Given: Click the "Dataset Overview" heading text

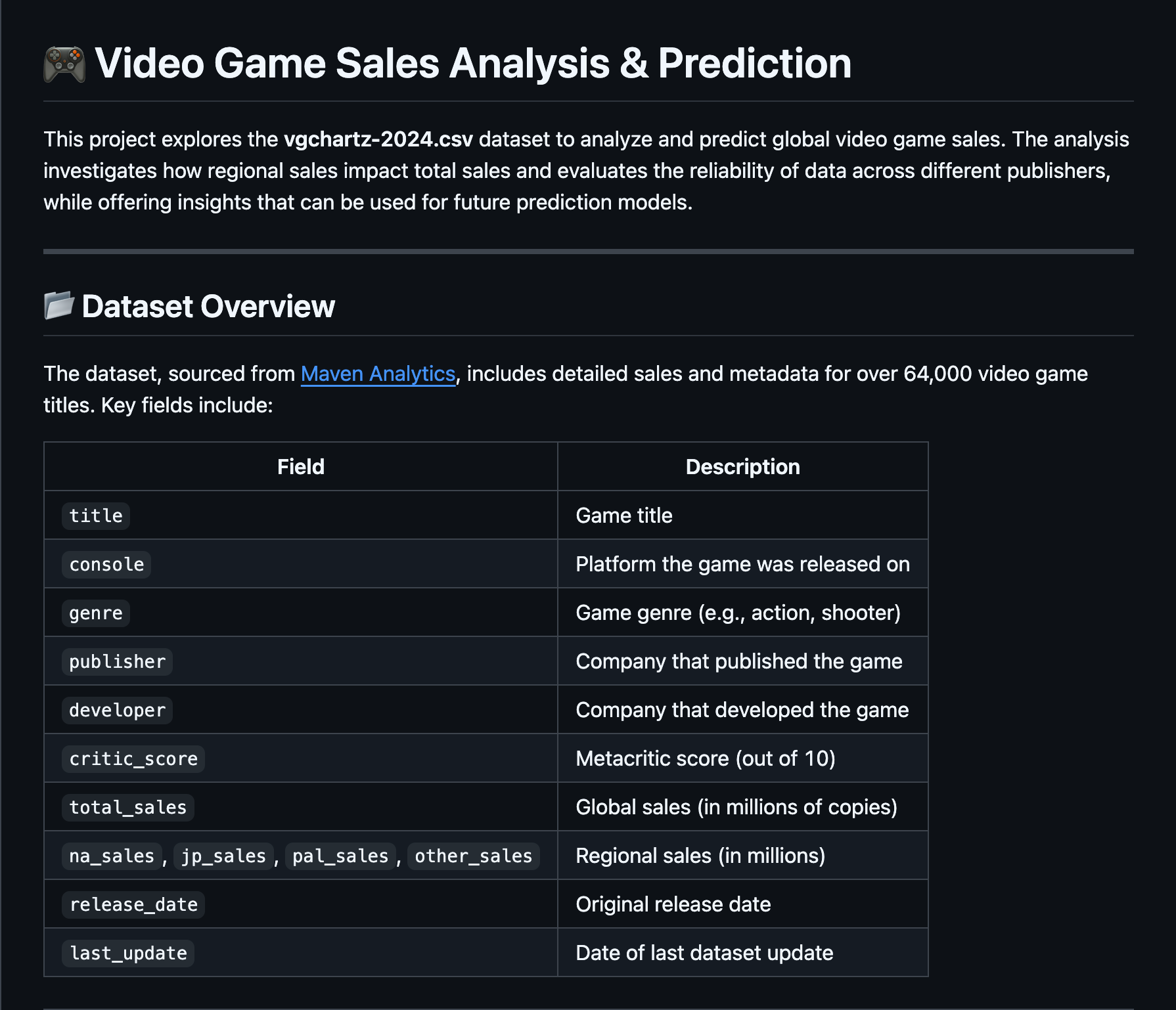Looking at the screenshot, I should (x=208, y=307).
